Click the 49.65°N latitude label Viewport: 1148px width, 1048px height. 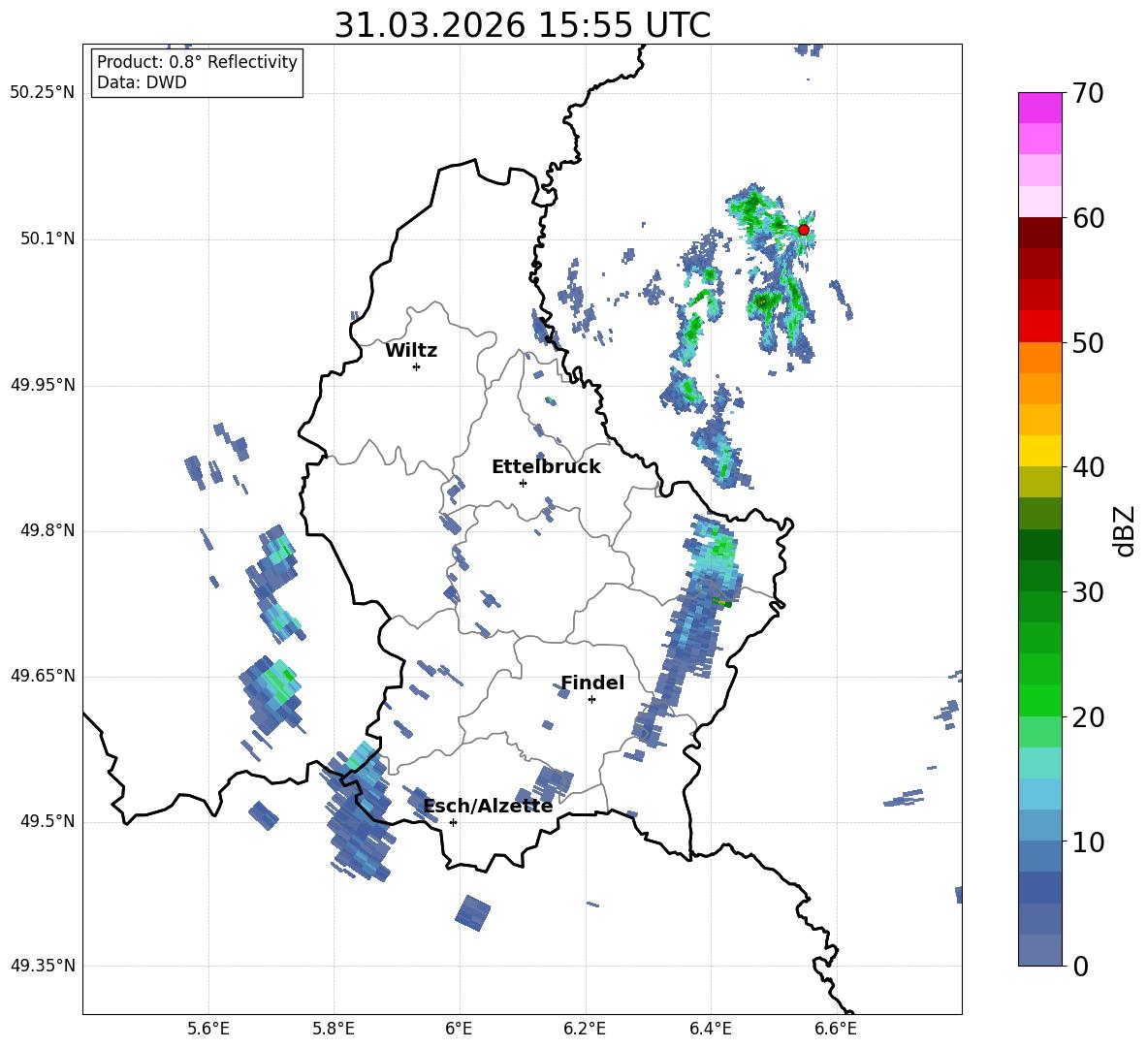pyautogui.click(x=43, y=675)
